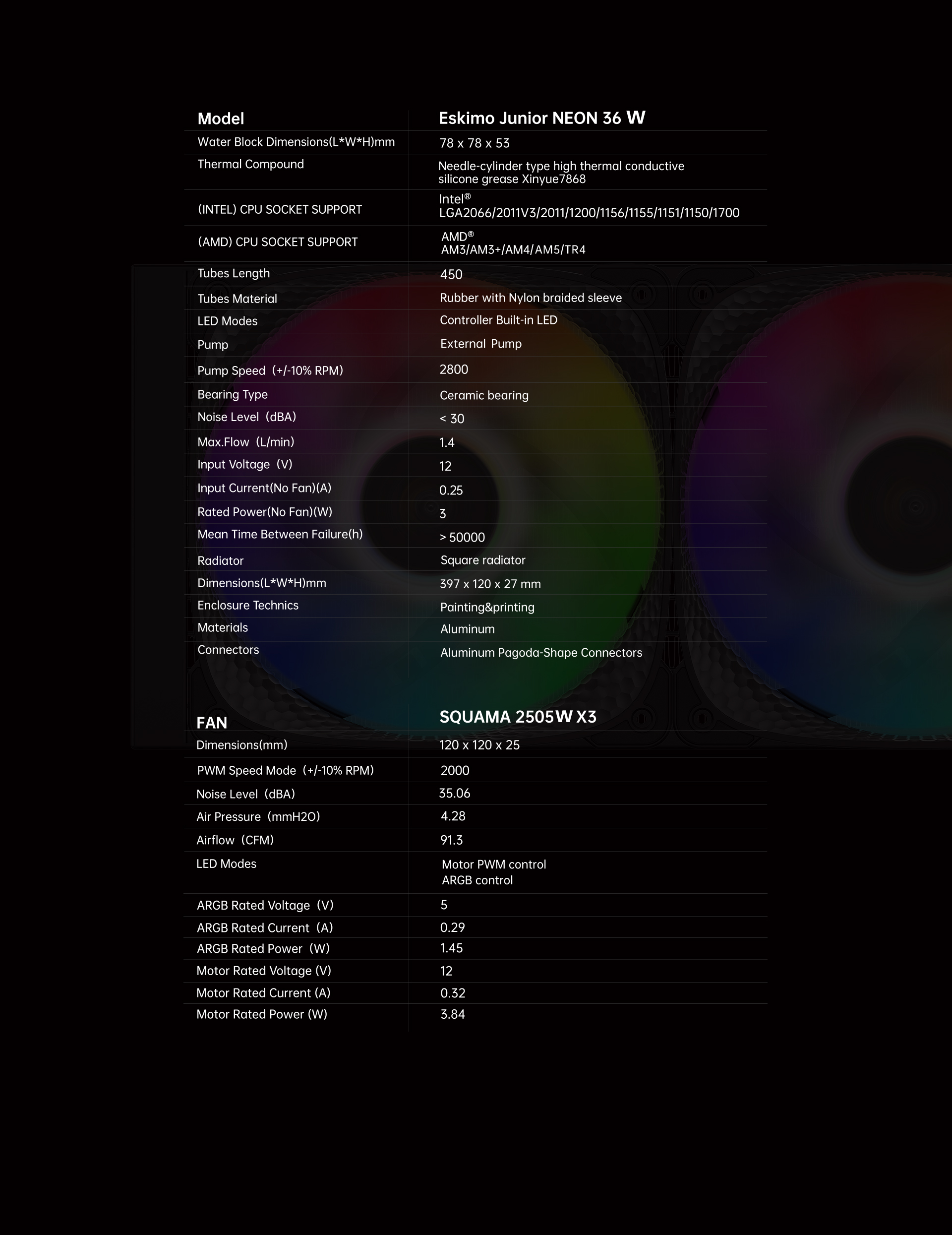Viewport: 952px width, 1235px height.
Task: Click the AMD AM3/AM4/AM5/TR4 socket text
Action: click(x=513, y=250)
